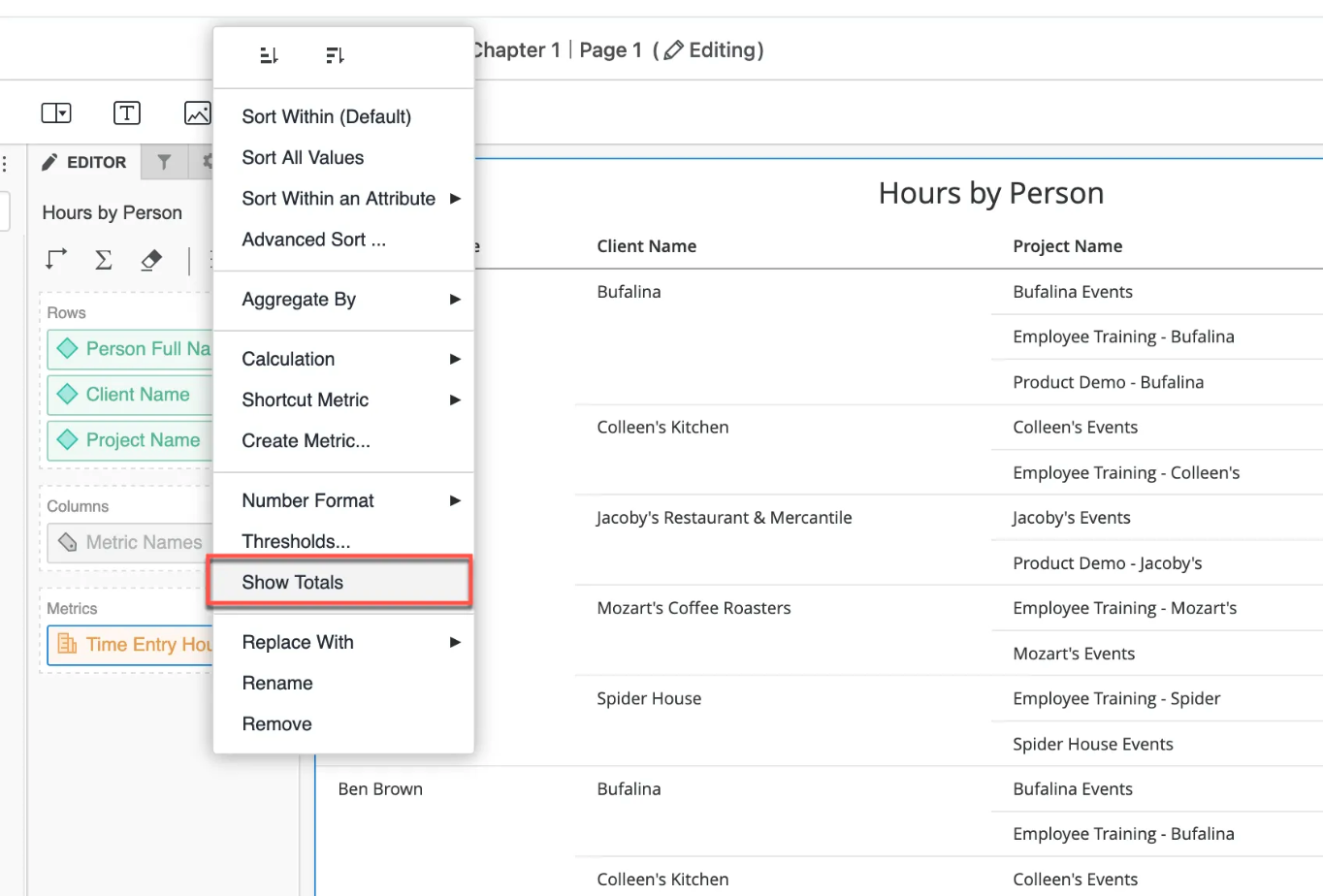This screenshot has height=896, width=1323.
Task: Select the eraser icon in the Editor panel
Action: coord(151,259)
